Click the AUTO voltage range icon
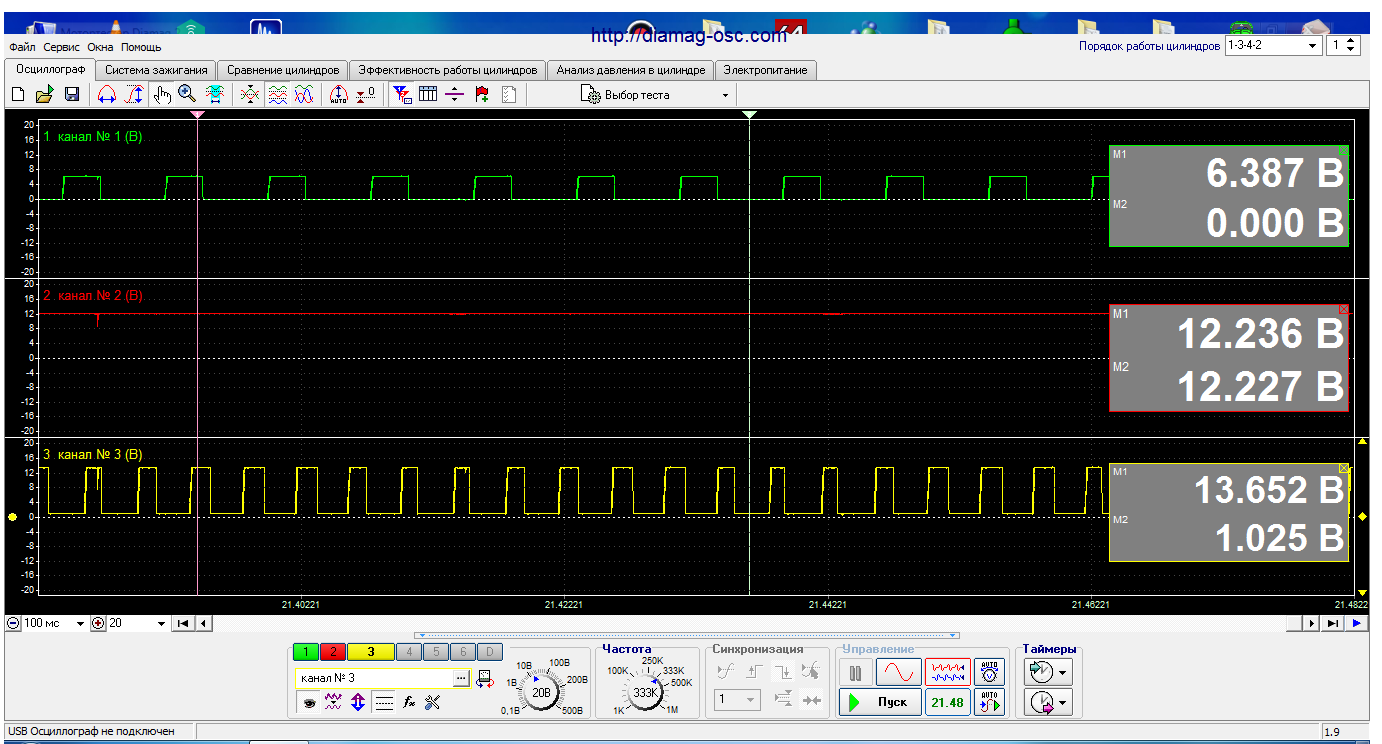 coord(990,672)
